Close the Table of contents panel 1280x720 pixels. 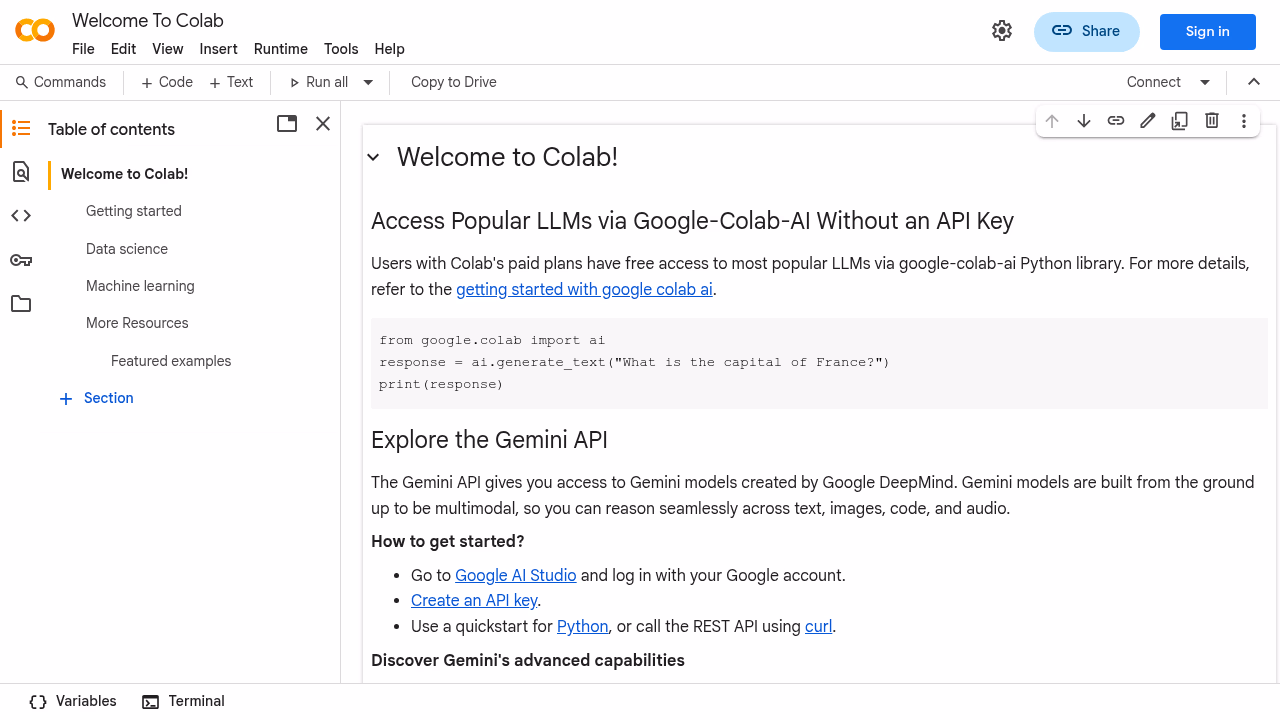pos(323,124)
